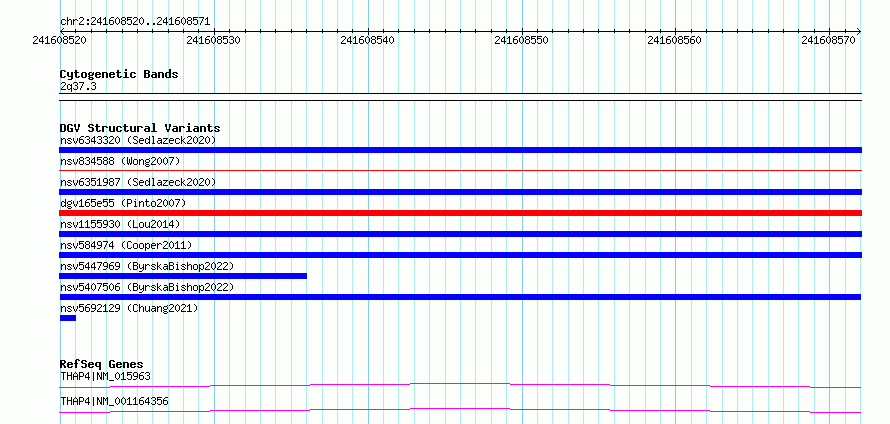Image resolution: width=890 pixels, height=424 pixels.
Task: Open variant nsv1155930 (Lou2014) label
Action: click(x=120, y=224)
